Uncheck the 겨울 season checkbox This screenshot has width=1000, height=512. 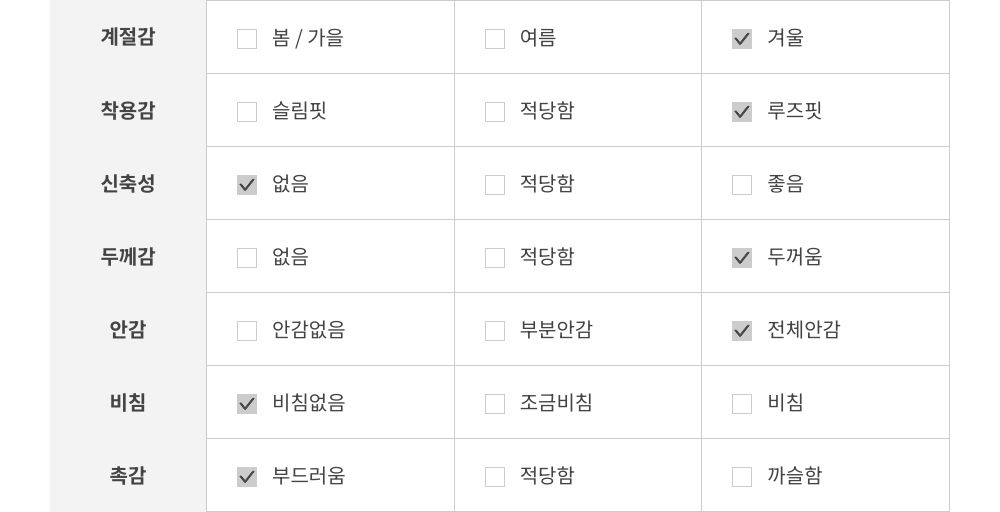pyautogui.click(x=742, y=39)
